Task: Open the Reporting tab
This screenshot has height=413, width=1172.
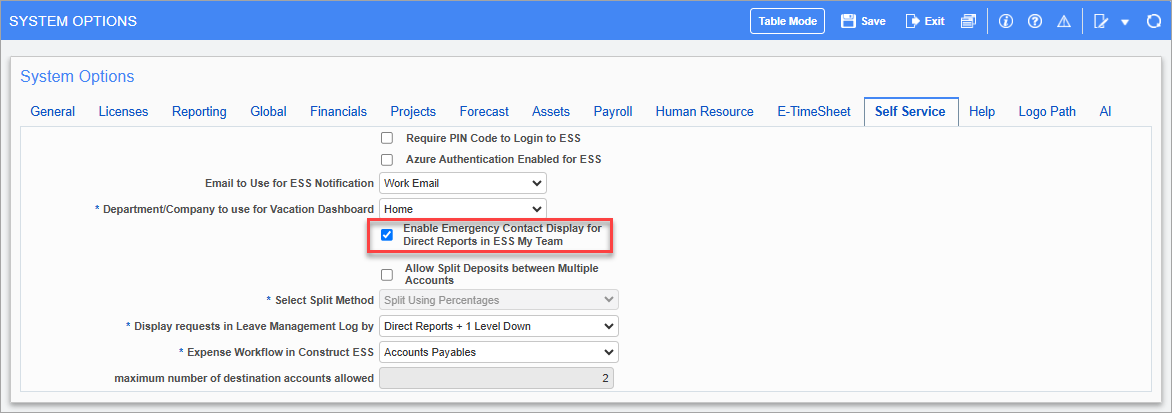Action: click(199, 111)
